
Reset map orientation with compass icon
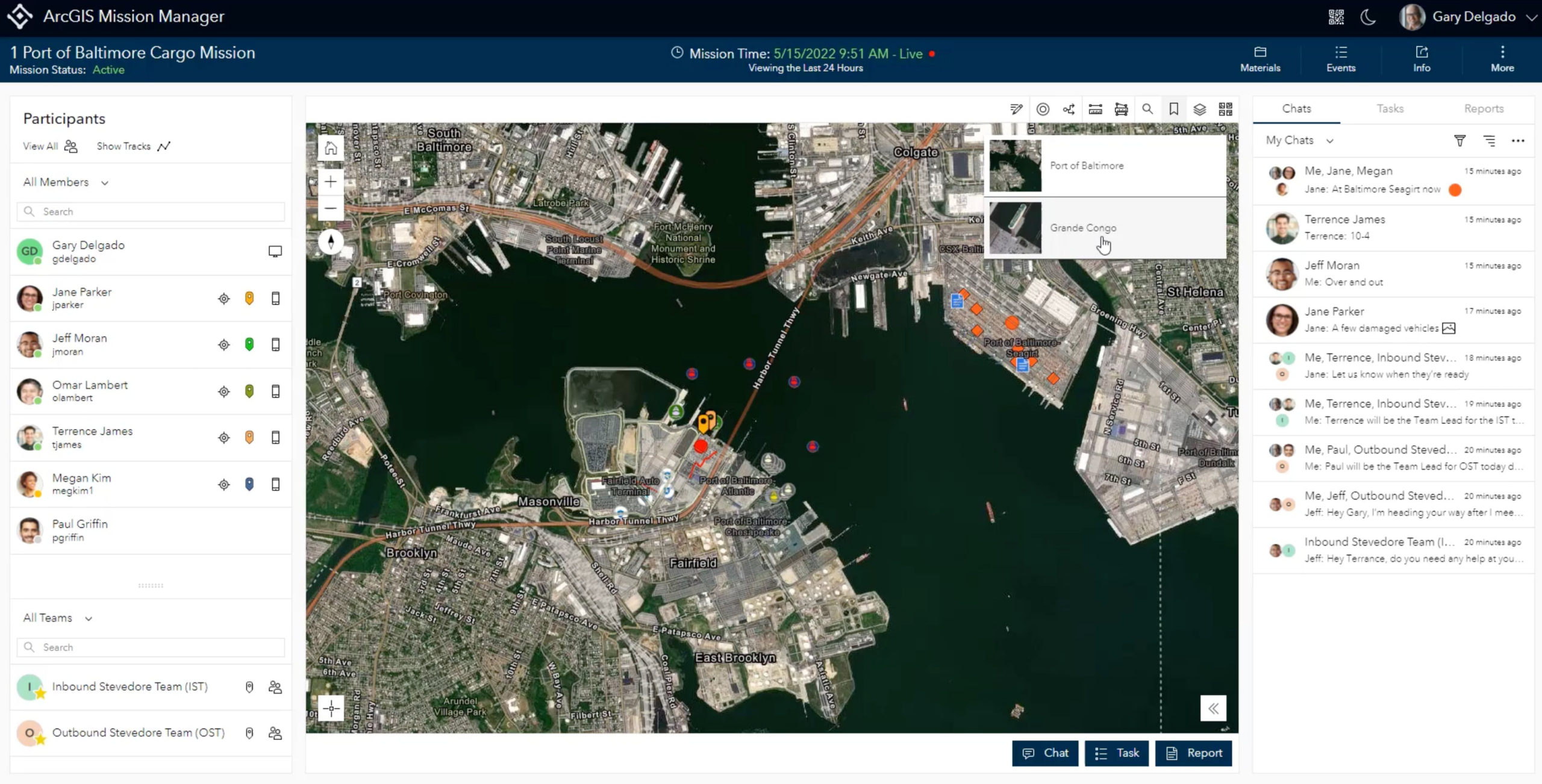coord(331,242)
